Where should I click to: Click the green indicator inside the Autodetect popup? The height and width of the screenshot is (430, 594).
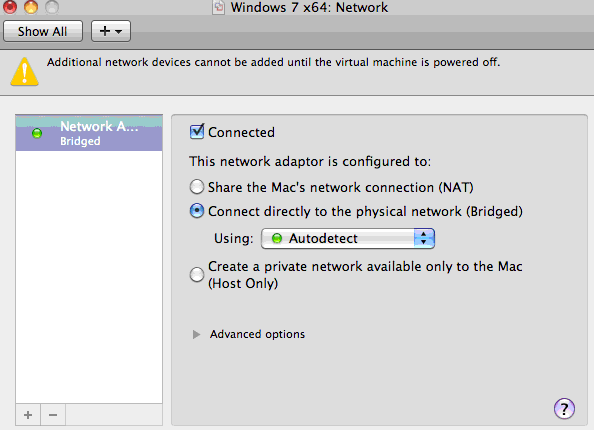pos(277,238)
